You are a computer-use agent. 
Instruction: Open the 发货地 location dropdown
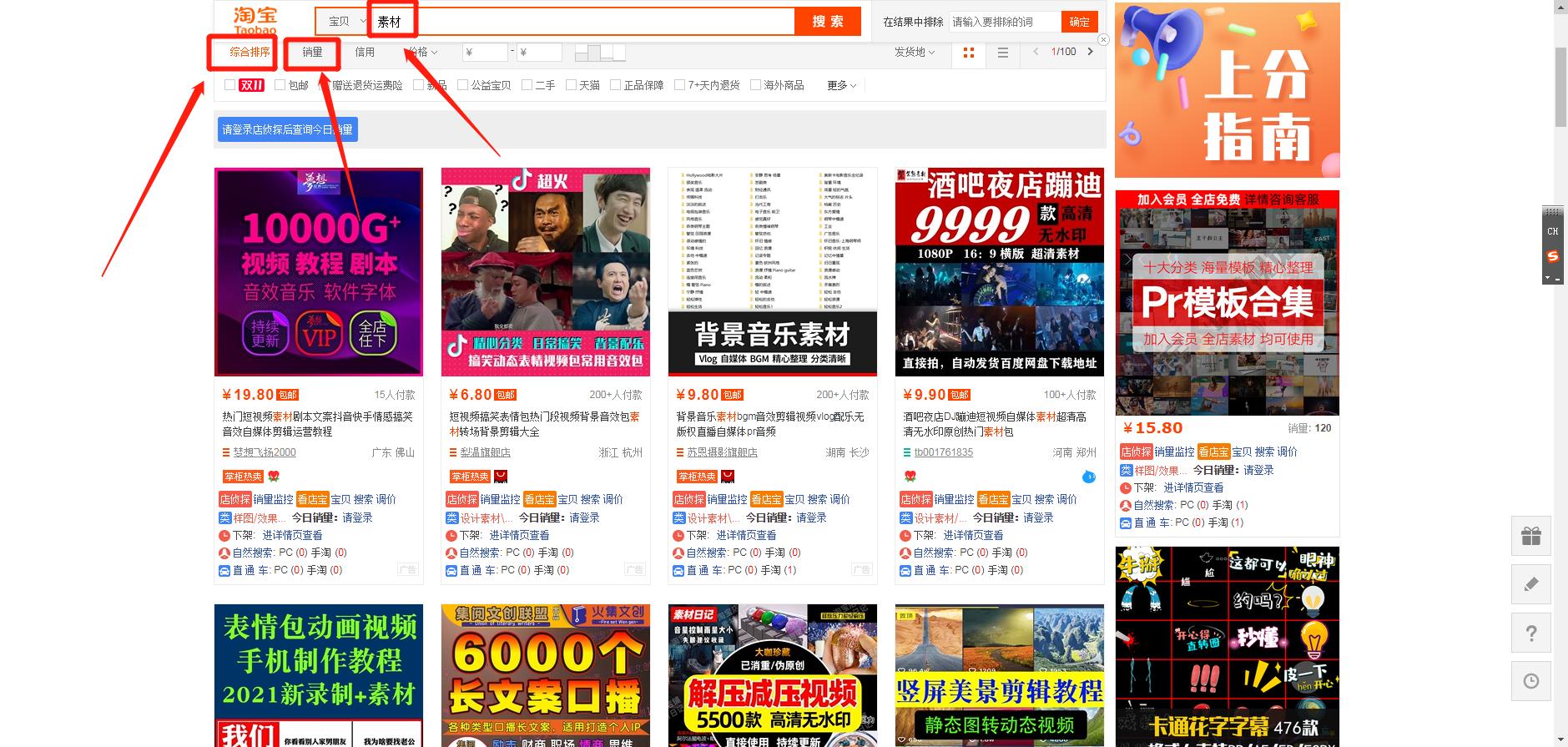(x=914, y=52)
